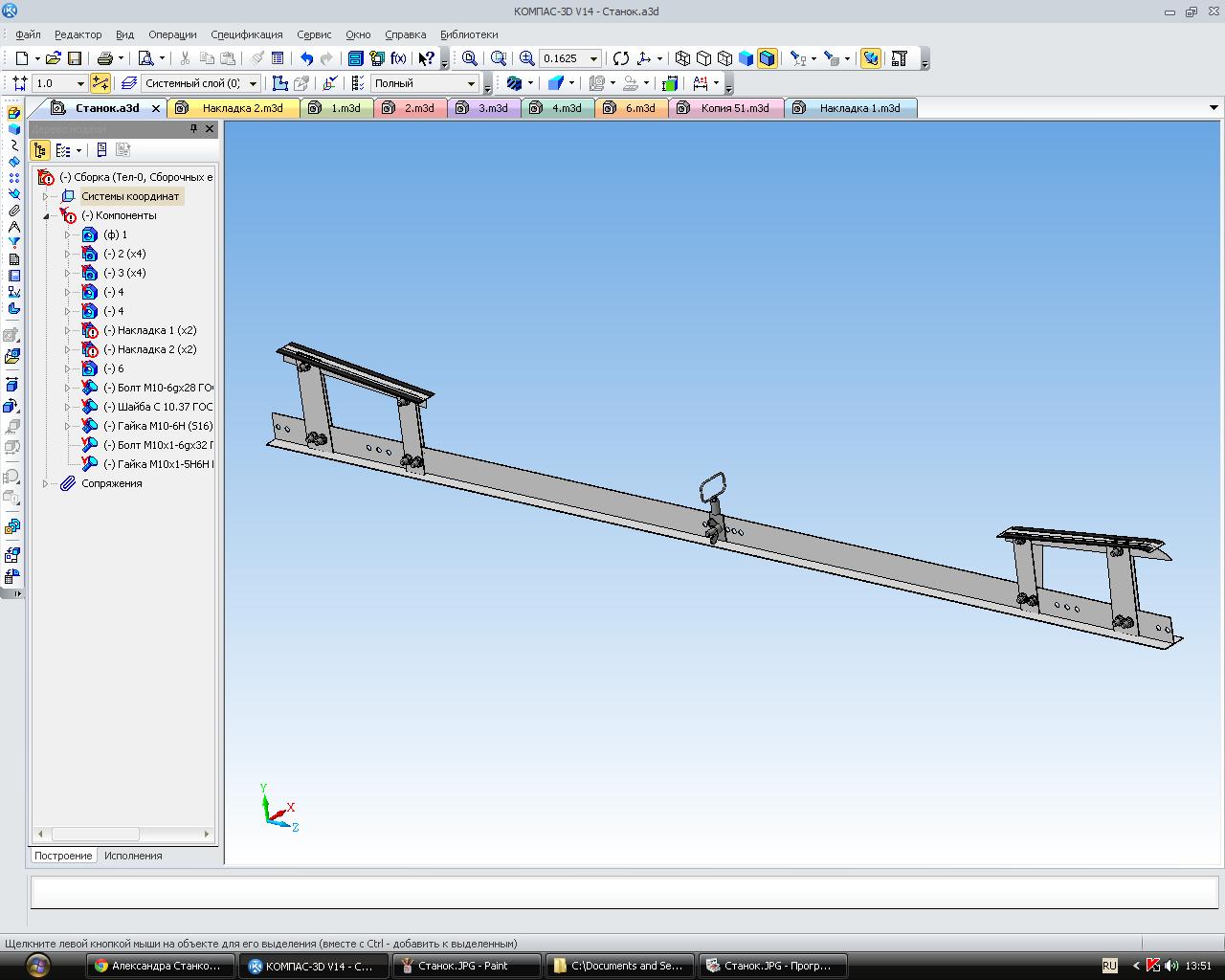Click the green dimensions display icon
Viewport: 1225px width, 980px height.
670,83
